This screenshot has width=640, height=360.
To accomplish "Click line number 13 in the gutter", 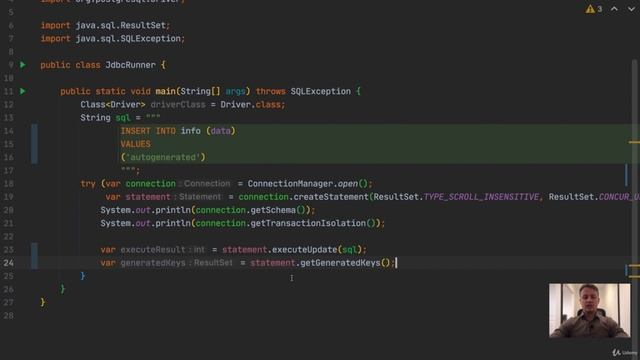I will [x=9, y=118].
